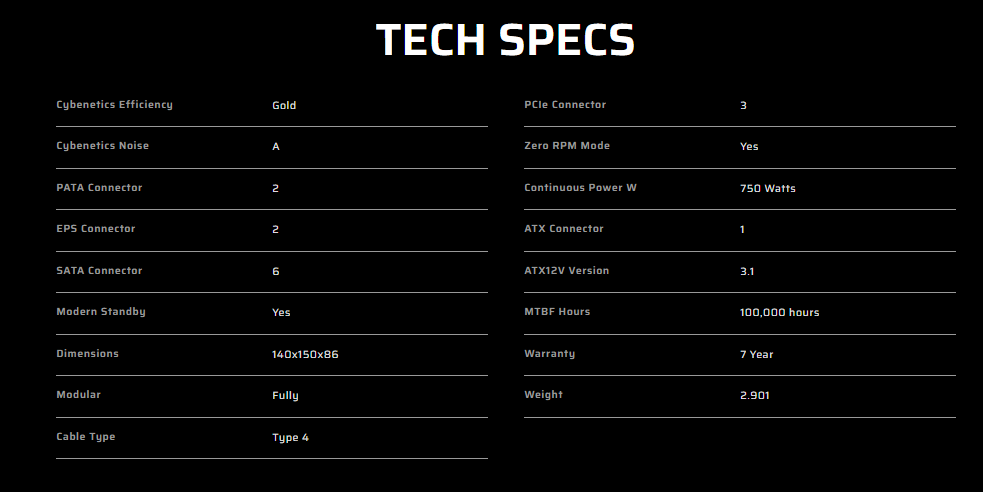Select the Fully modular value
The height and width of the screenshot is (492, 983).
[x=285, y=396]
